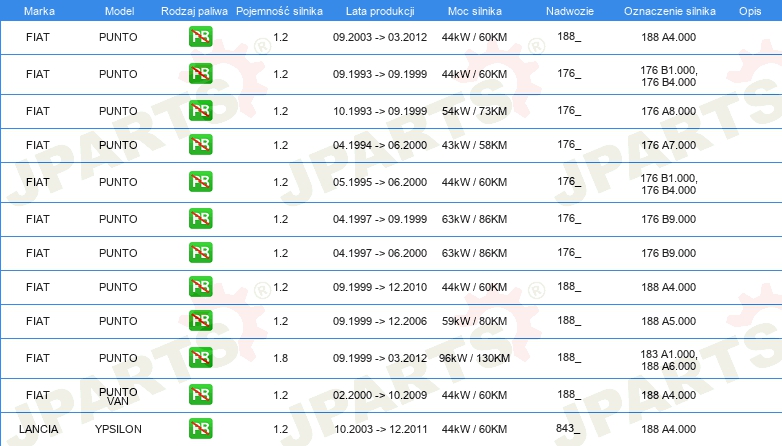This screenshot has height=446, width=782.
Task: Click production years 04.1994 -> 06.2000
Action: 380,145
